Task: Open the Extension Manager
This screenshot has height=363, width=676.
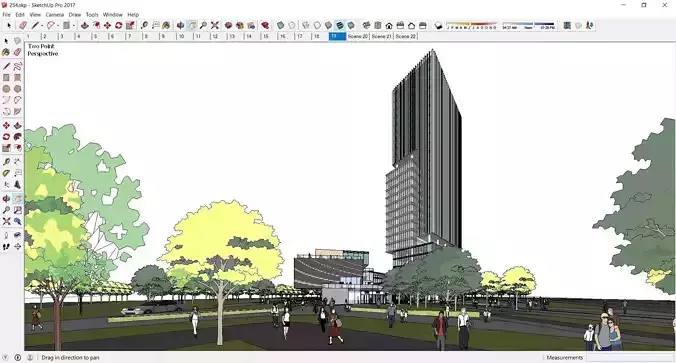Action: point(265,26)
